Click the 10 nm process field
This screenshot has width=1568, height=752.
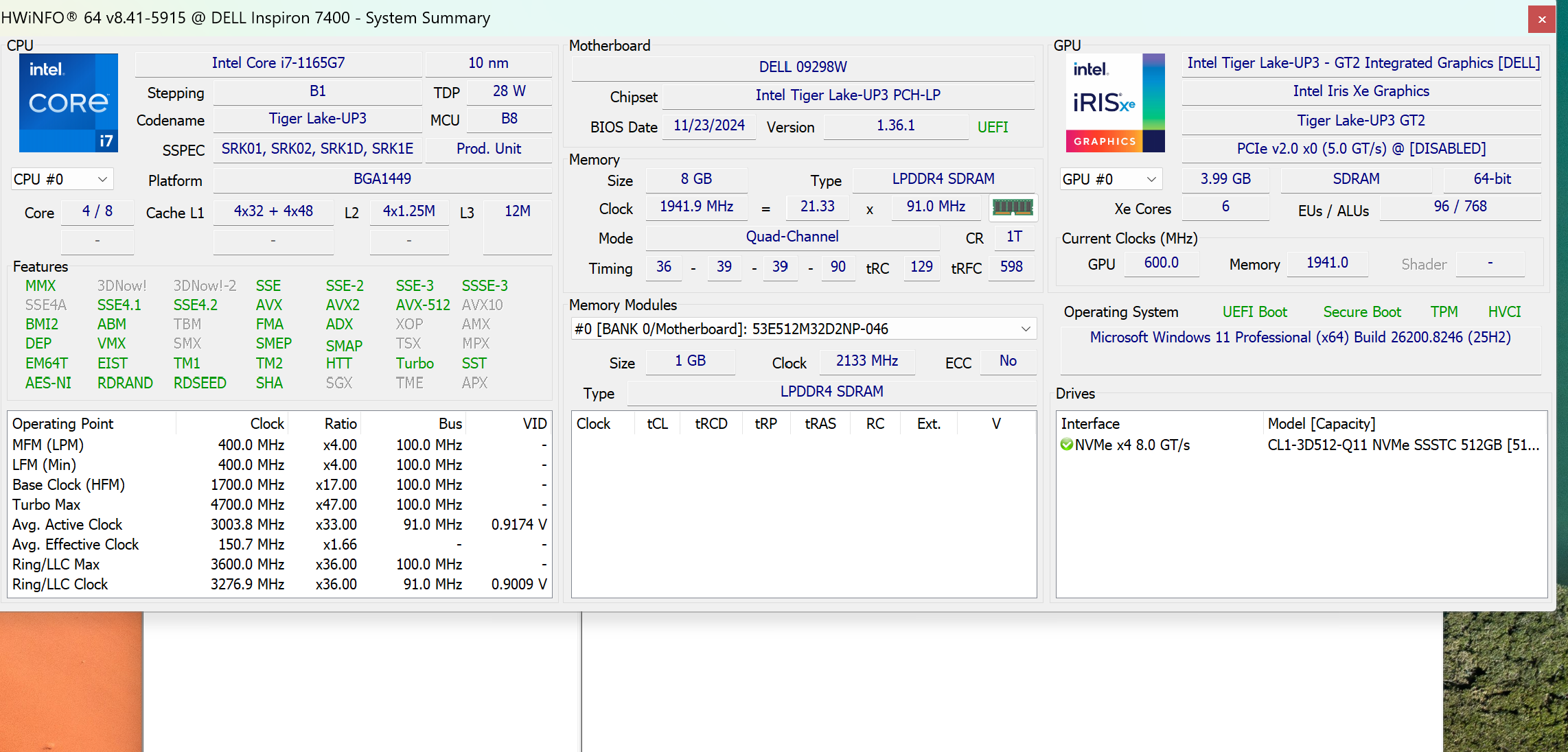click(x=489, y=63)
